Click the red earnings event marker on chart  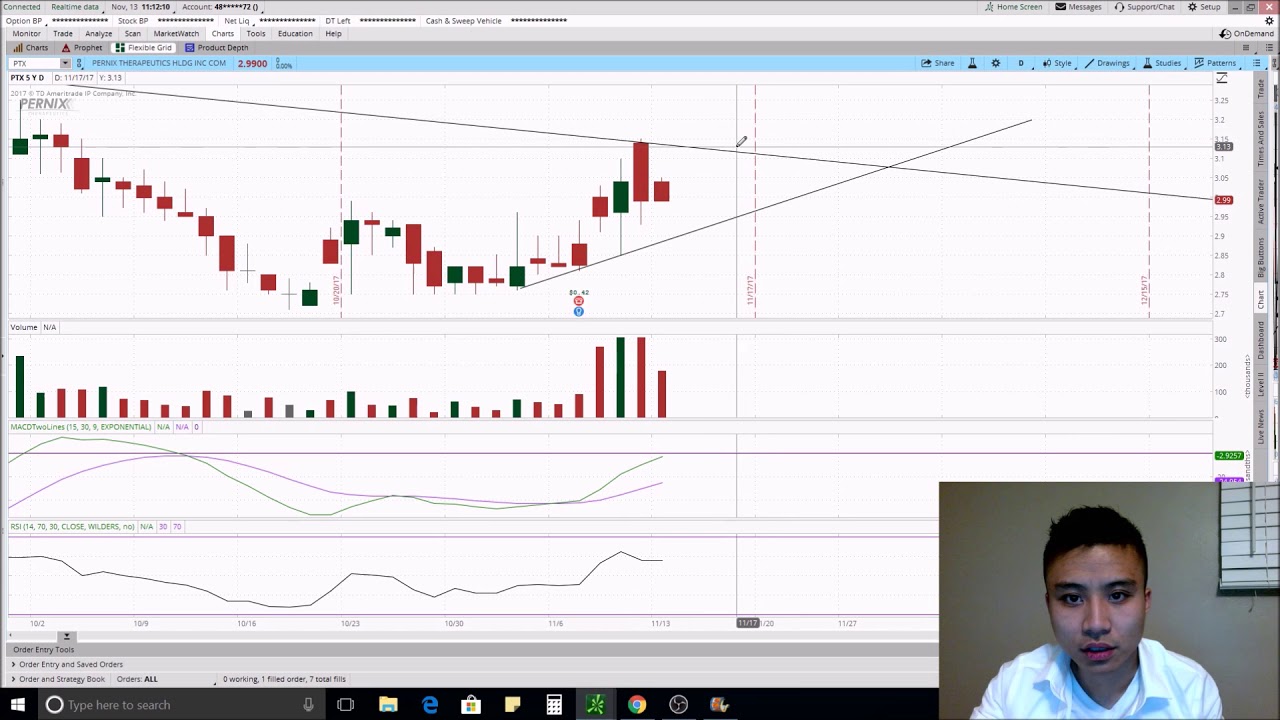[x=578, y=301]
